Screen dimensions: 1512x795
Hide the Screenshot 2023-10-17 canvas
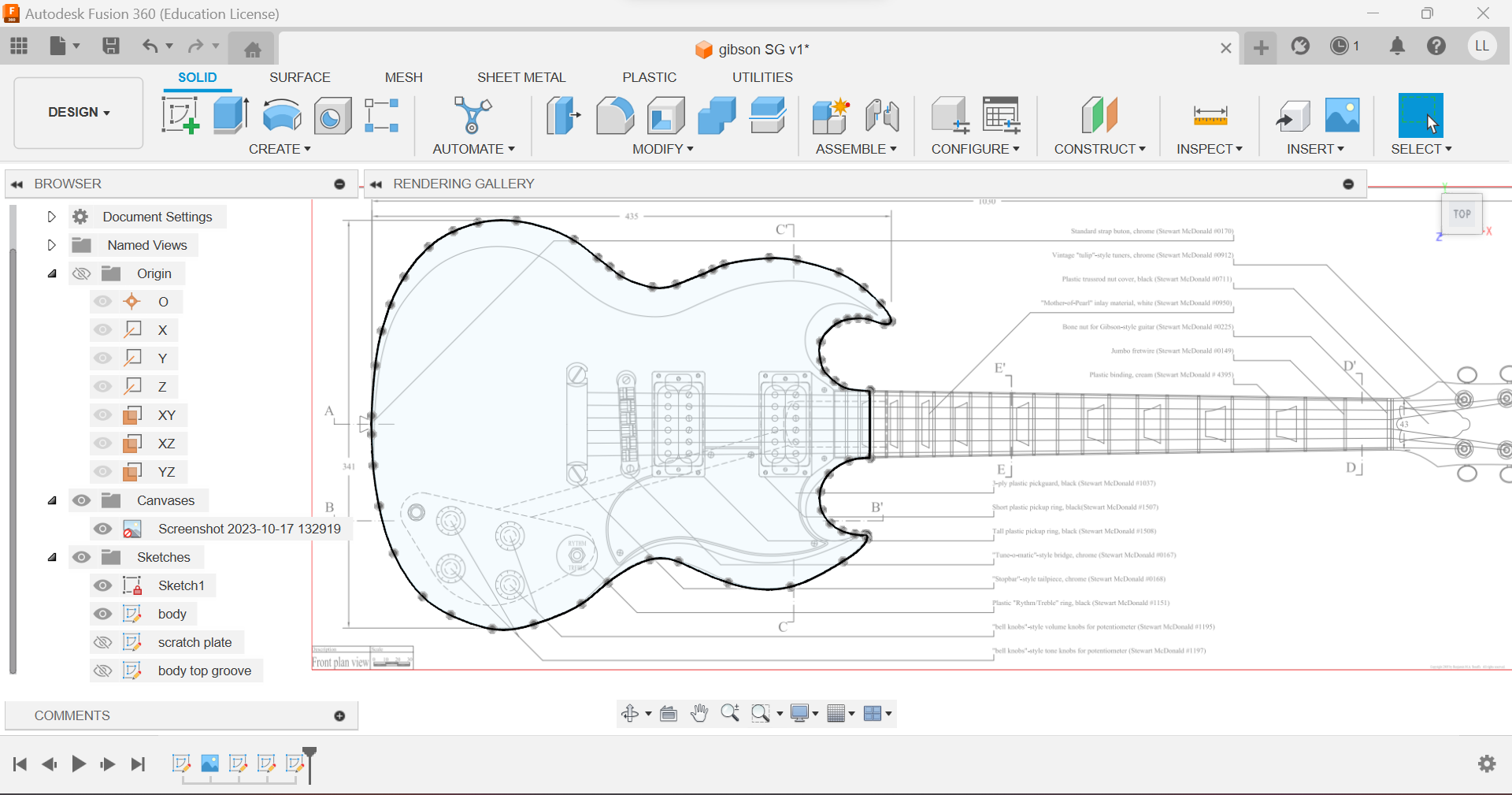pos(102,529)
